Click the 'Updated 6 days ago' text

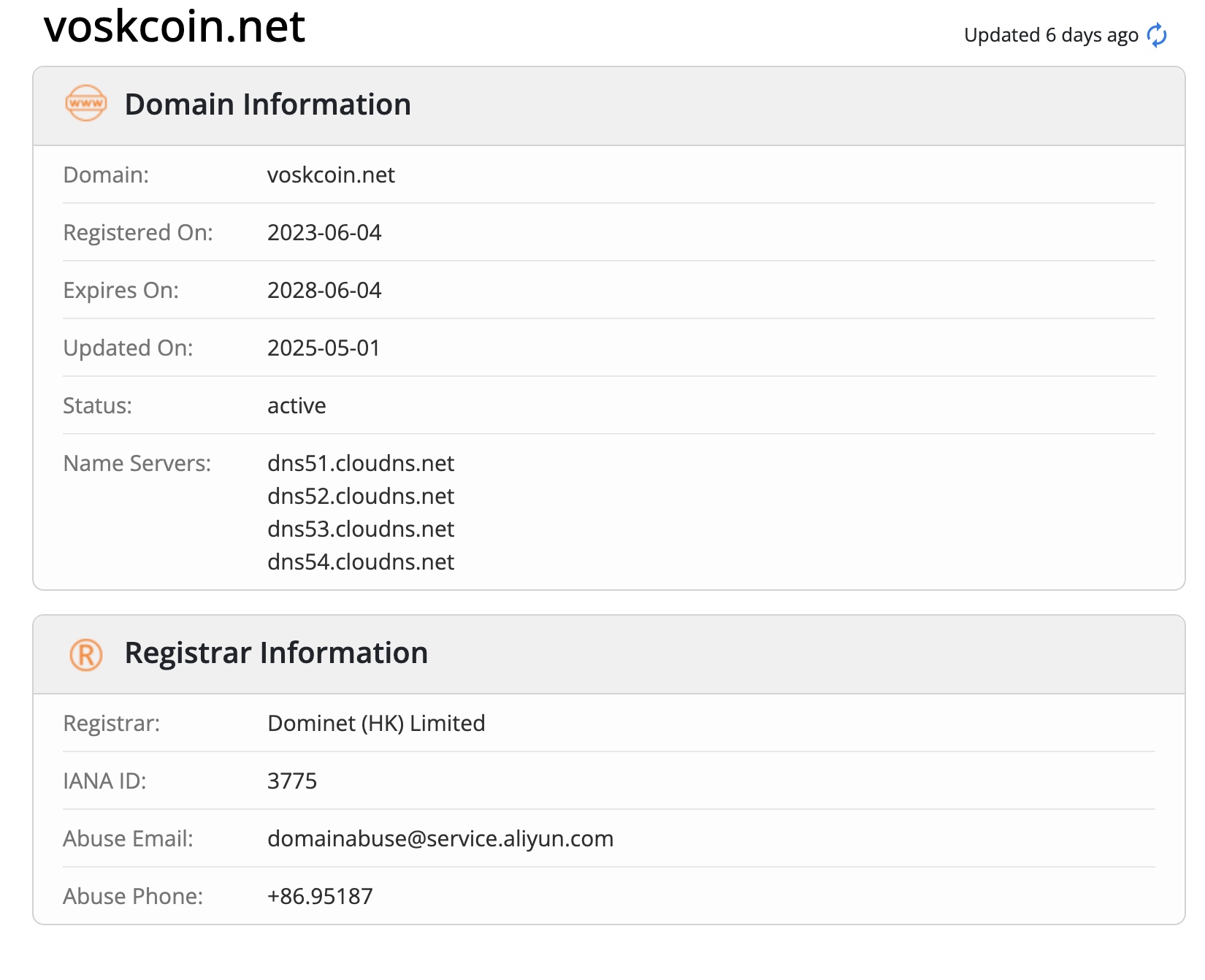click(1051, 35)
